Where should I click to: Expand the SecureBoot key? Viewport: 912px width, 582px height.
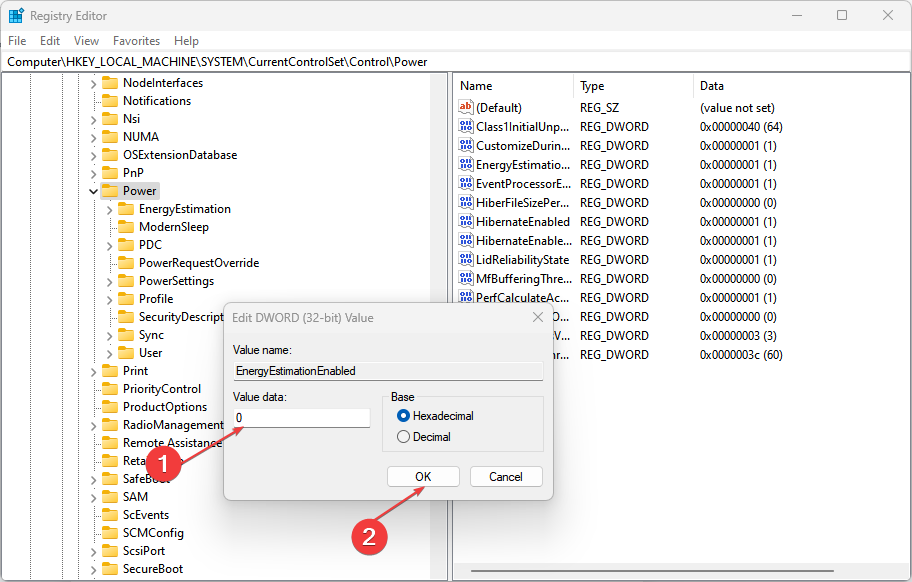(93, 569)
